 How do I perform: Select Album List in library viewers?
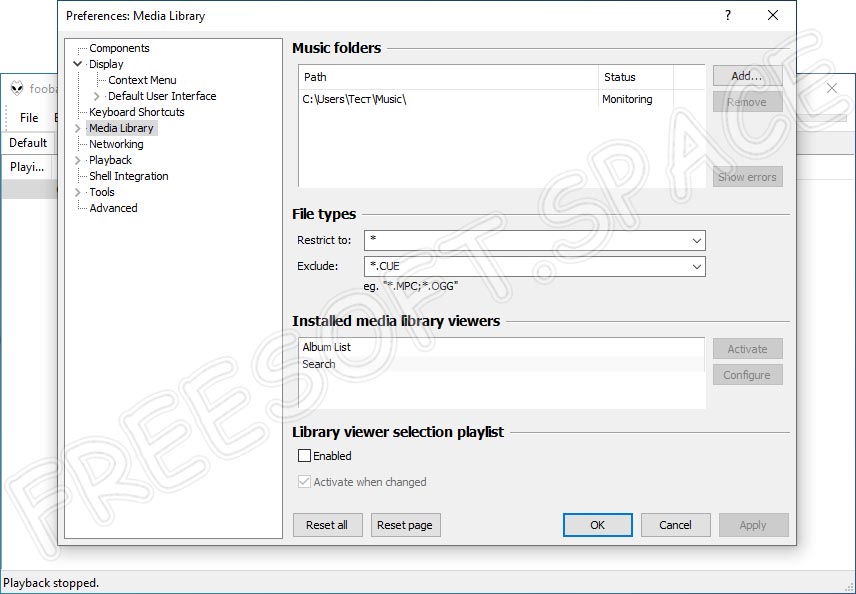[326, 347]
